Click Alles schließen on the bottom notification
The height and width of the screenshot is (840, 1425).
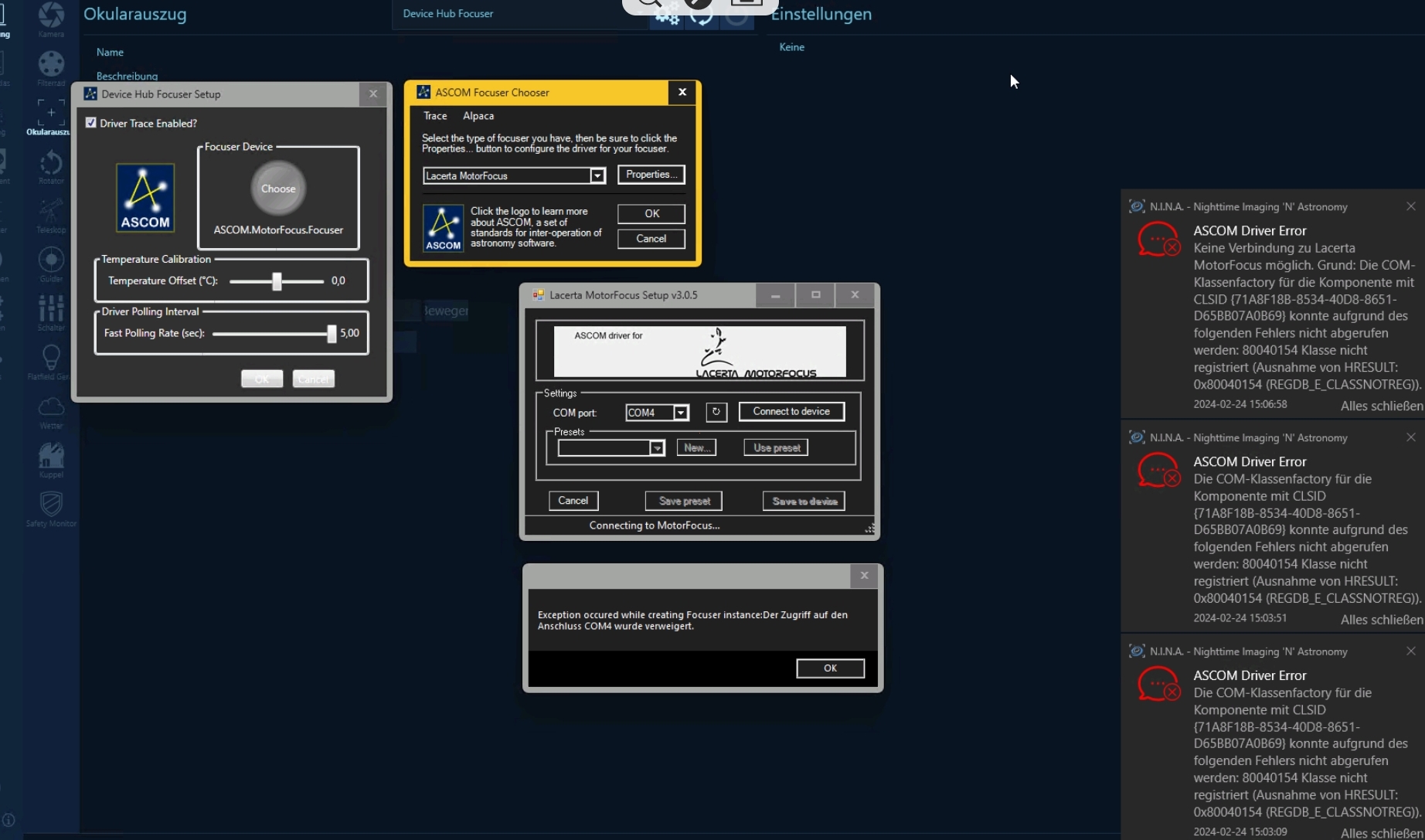point(1382,833)
